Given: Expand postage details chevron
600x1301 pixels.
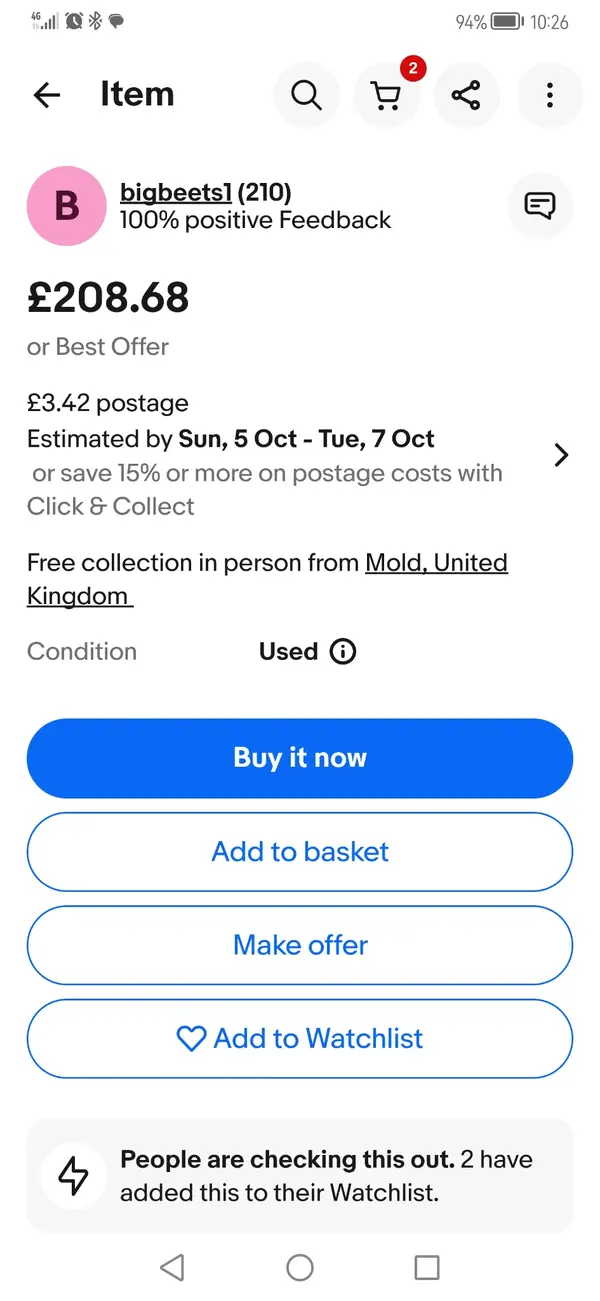Looking at the screenshot, I should click(561, 455).
